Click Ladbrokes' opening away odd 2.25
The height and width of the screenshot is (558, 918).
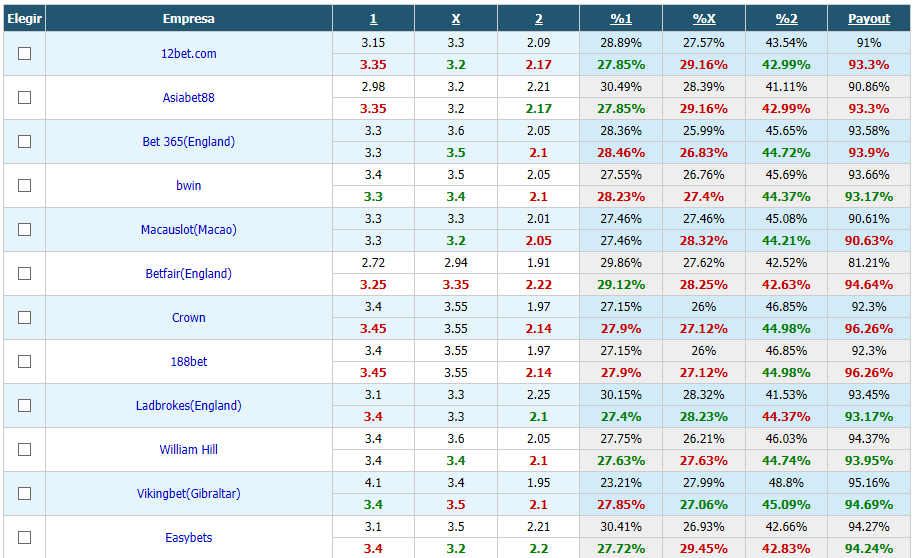pos(539,395)
